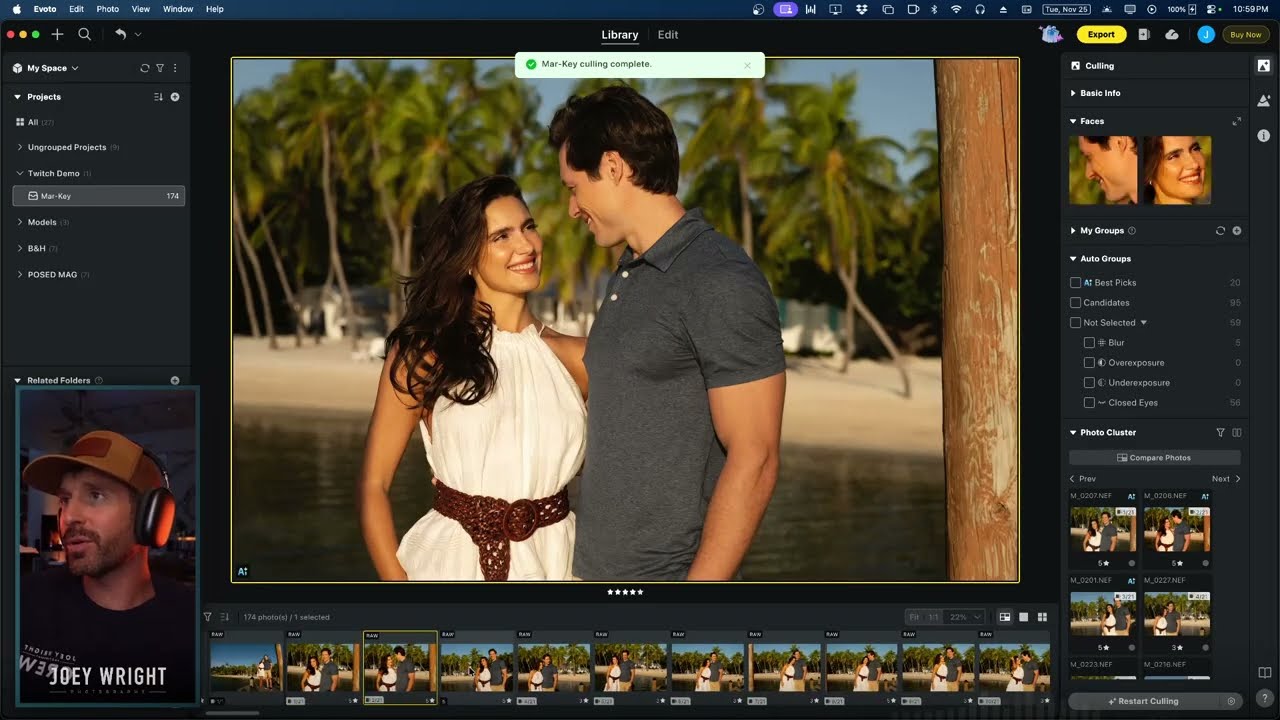Check the Overexposure checkbox

tap(1090, 363)
